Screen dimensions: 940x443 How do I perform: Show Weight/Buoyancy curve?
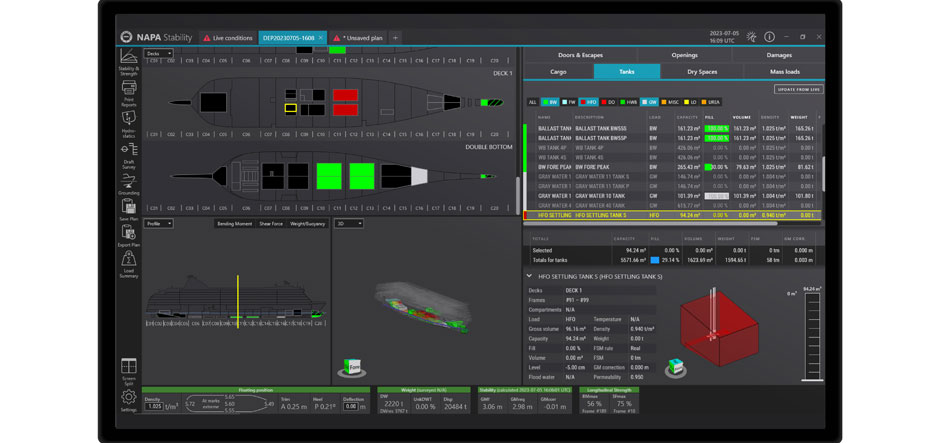[x=308, y=224]
